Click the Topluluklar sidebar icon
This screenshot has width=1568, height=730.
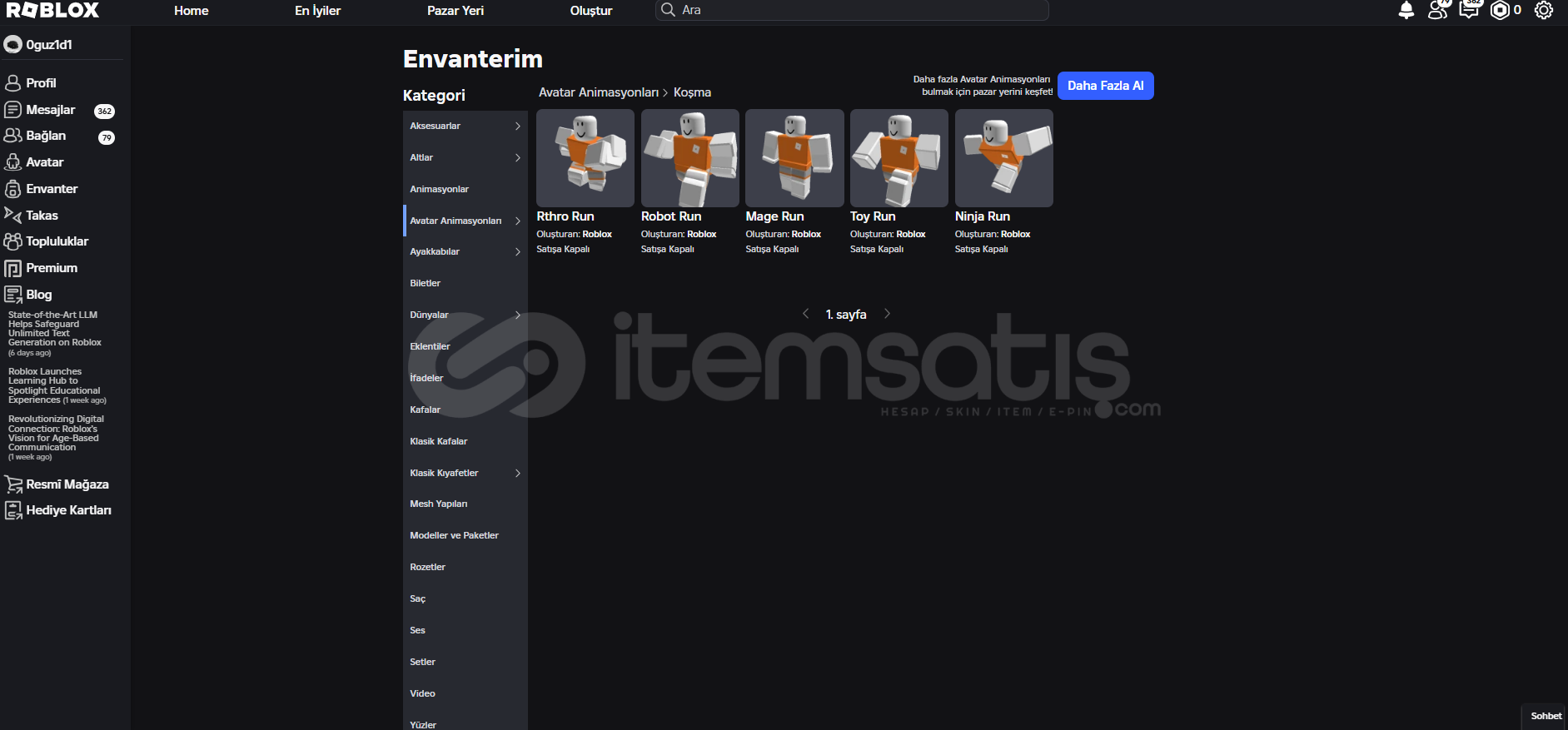coord(12,241)
